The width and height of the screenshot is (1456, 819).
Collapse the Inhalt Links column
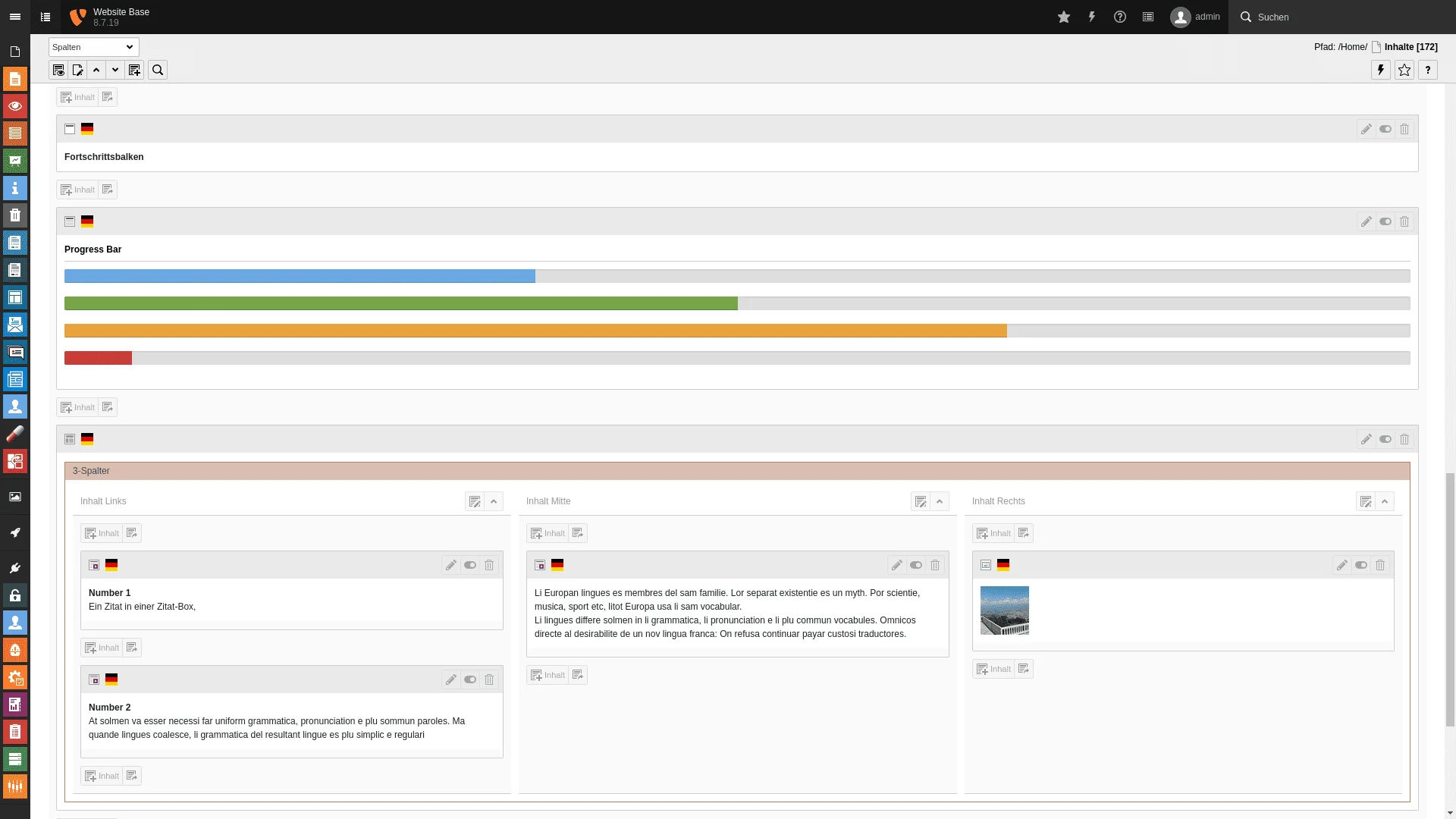coord(494,501)
